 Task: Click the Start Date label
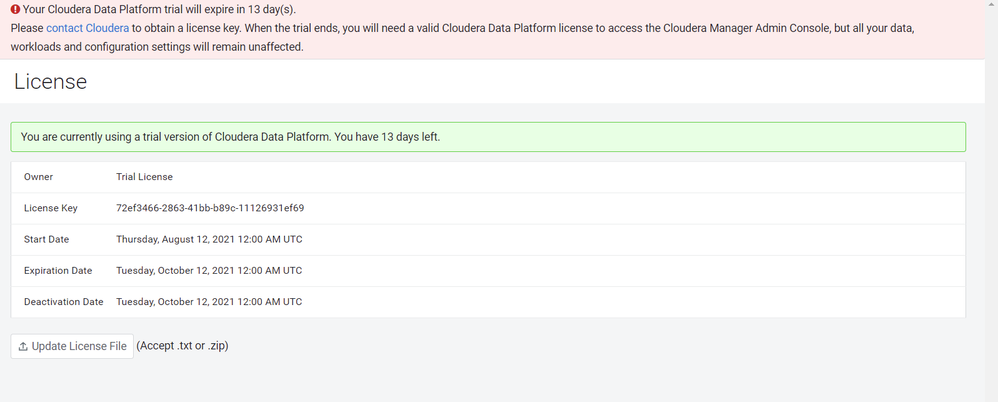coord(46,239)
